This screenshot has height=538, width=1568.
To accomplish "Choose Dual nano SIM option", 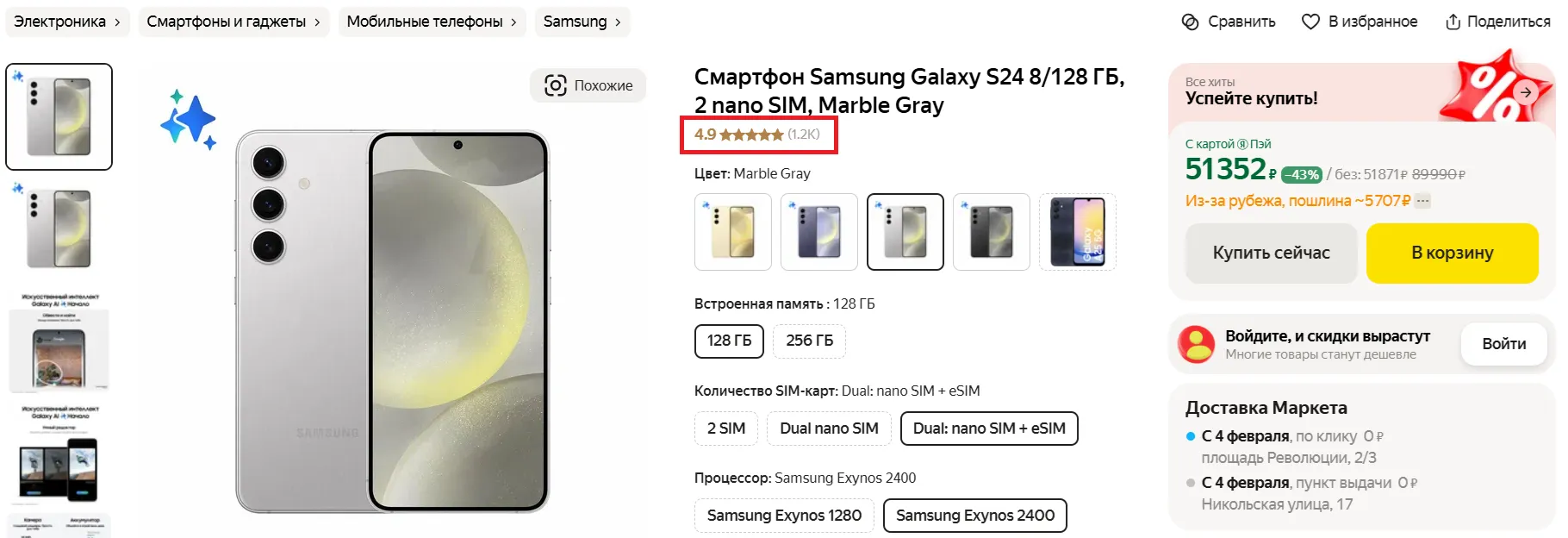I will tap(829, 429).
